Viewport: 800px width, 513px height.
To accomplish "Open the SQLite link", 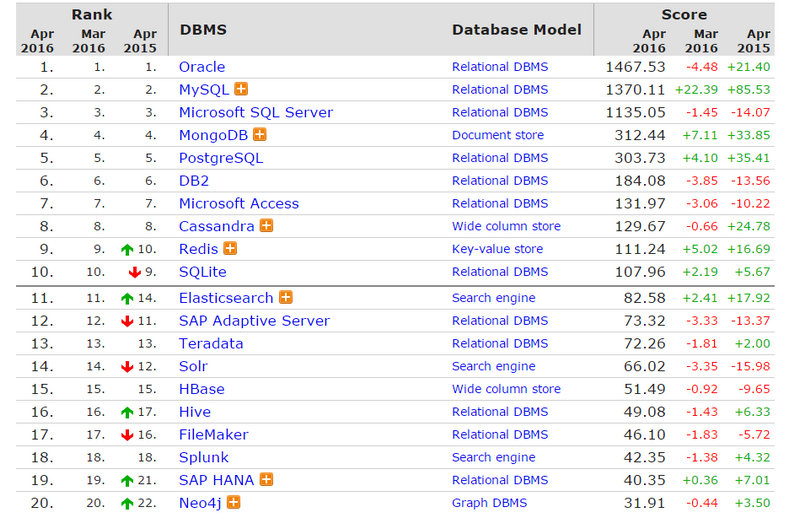I will tap(203, 272).
